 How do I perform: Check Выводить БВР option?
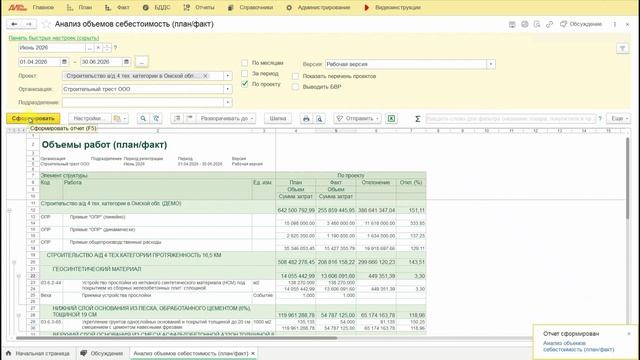tap(296, 87)
